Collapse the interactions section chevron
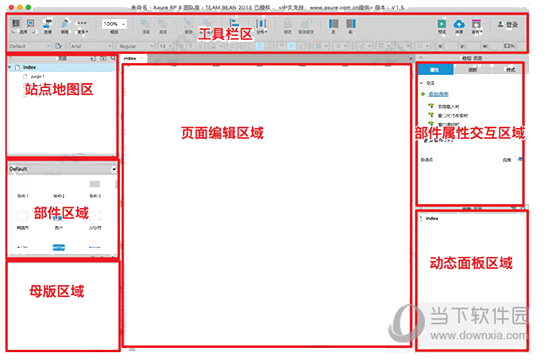The height and width of the screenshot is (361, 550). click(x=422, y=83)
